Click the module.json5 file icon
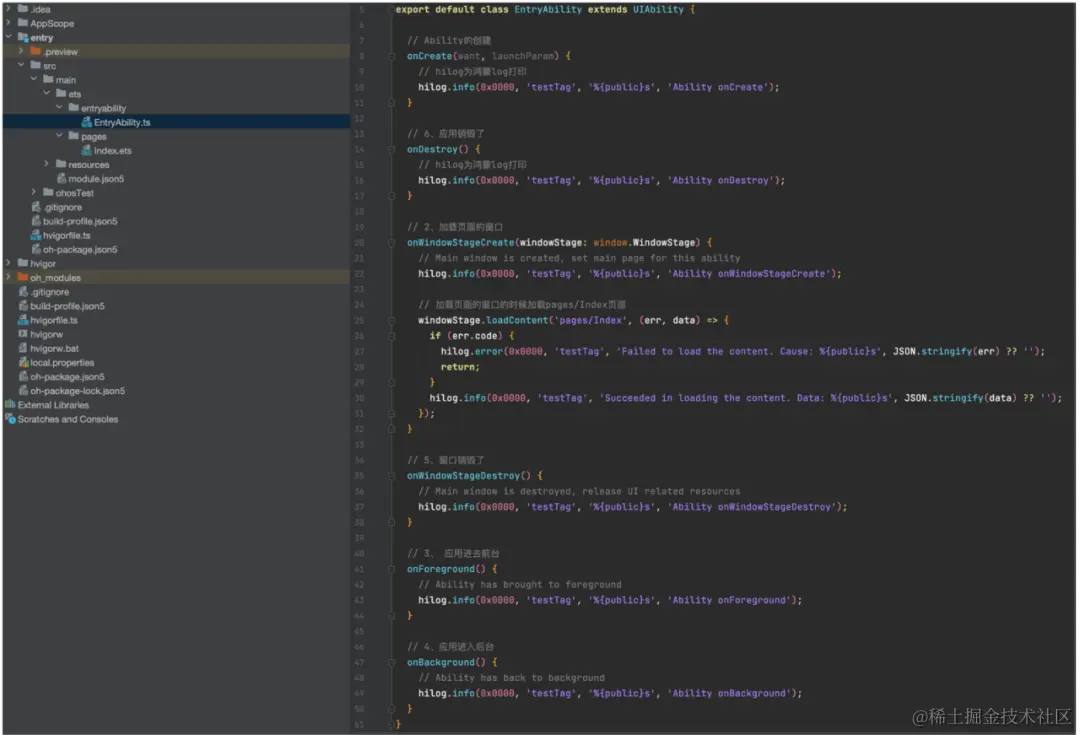Screen dimensions: 1080x735 coord(61,178)
